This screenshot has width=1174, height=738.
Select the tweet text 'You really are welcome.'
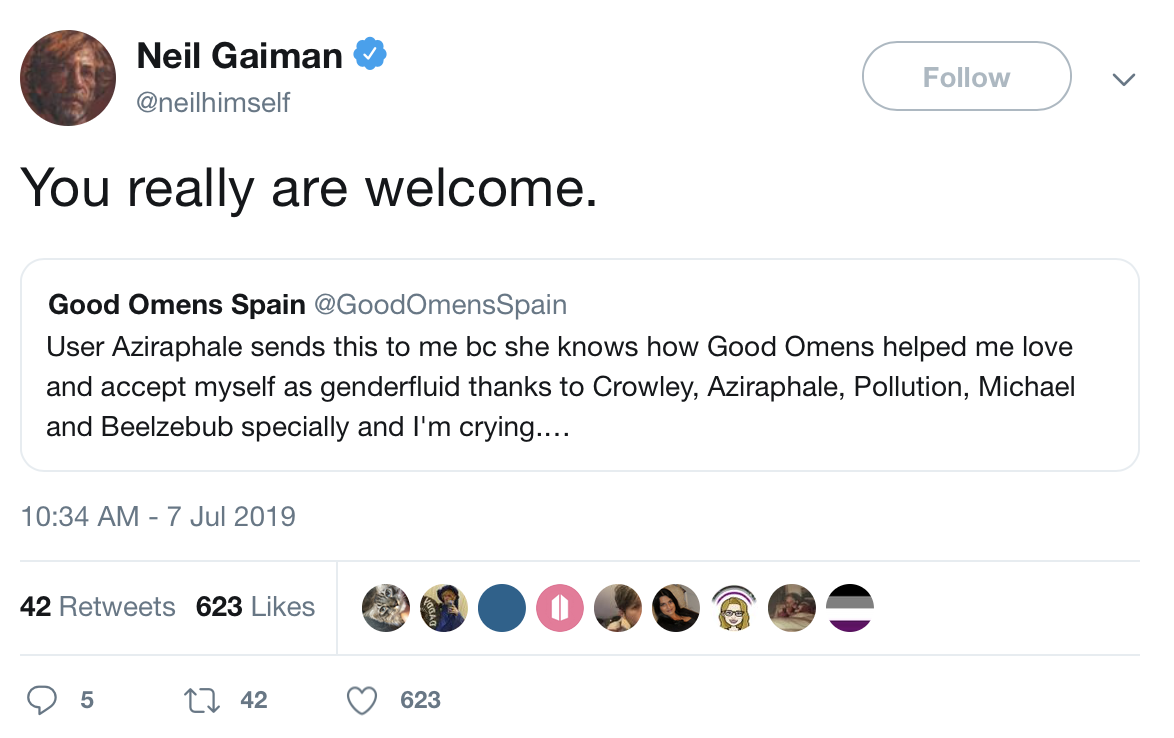tap(310, 188)
